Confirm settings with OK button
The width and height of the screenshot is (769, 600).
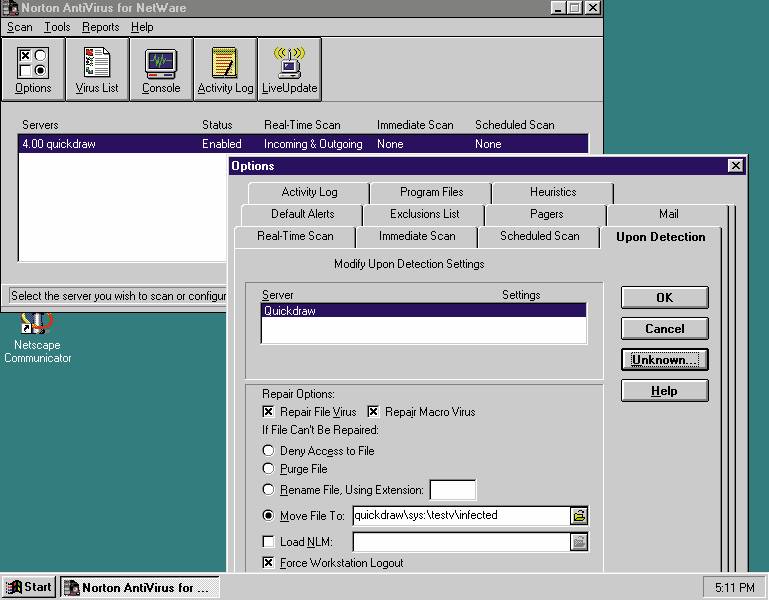(665, 298)
